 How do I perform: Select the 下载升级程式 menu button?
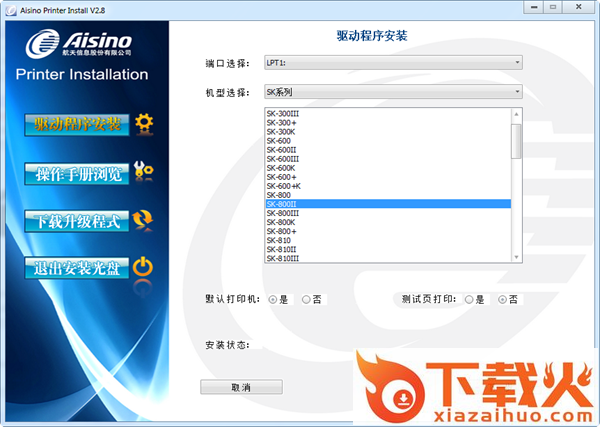(77, 221)
